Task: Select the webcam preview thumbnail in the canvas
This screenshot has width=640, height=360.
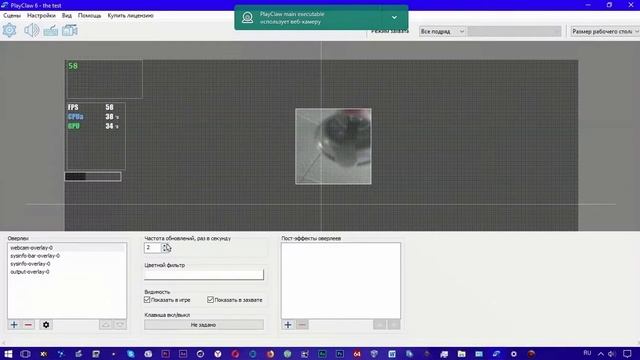Action: coord(333,146)
